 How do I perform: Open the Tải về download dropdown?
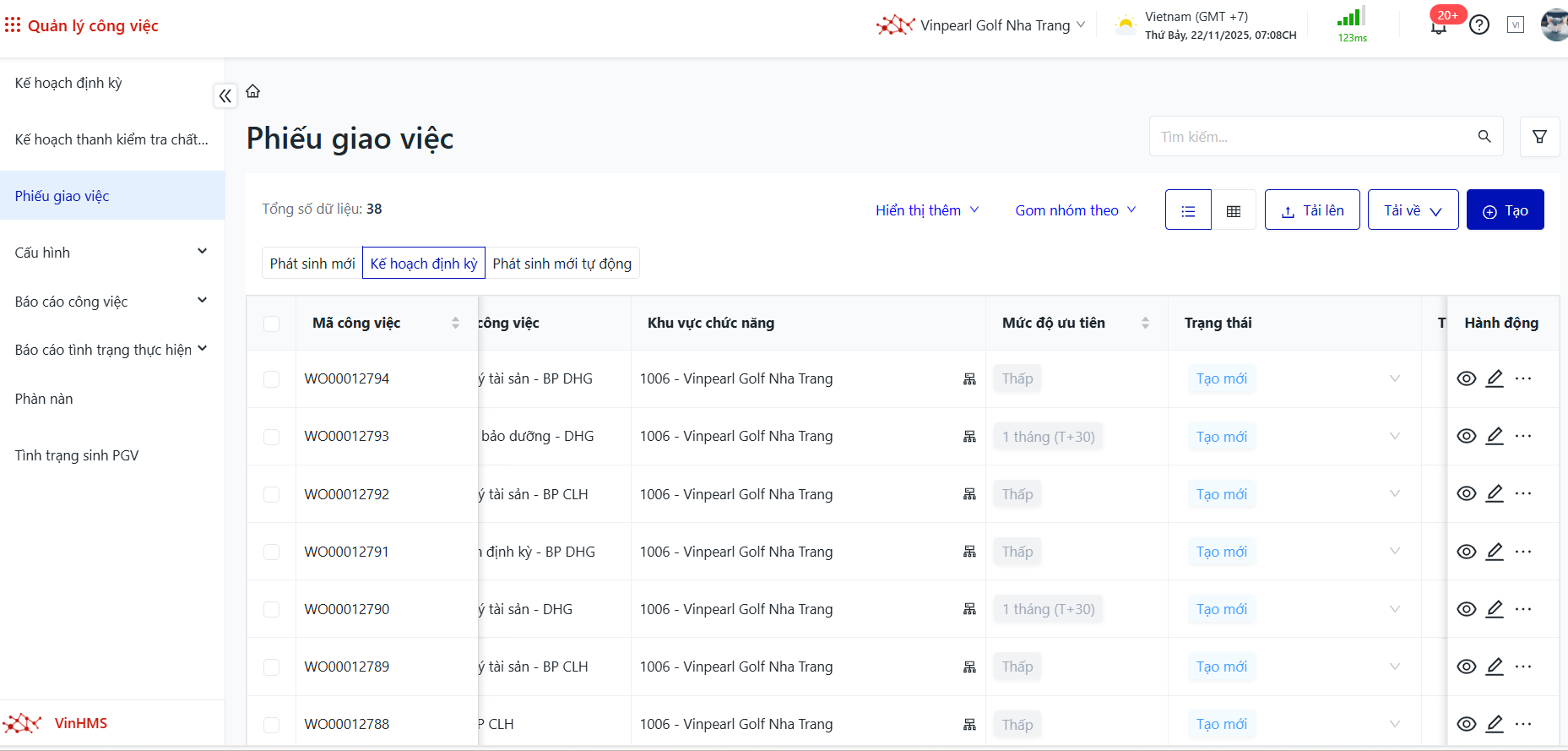click(1413, 210)
